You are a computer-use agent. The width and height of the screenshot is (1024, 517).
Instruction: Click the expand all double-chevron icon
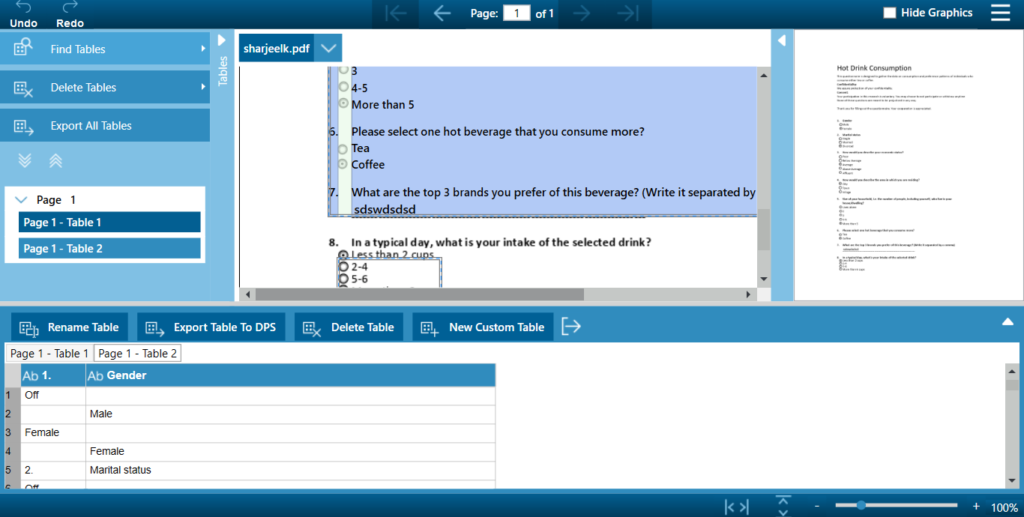point(25,161)
